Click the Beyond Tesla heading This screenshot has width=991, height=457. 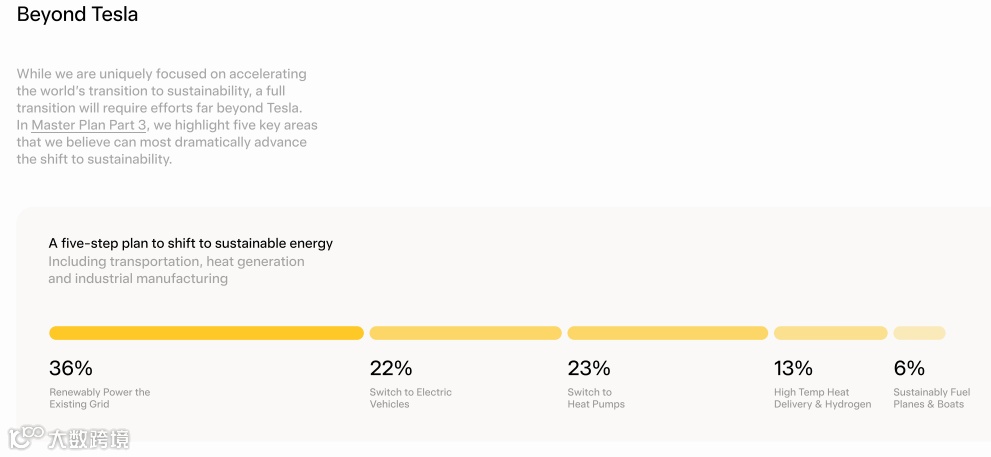tap(77, 15)
